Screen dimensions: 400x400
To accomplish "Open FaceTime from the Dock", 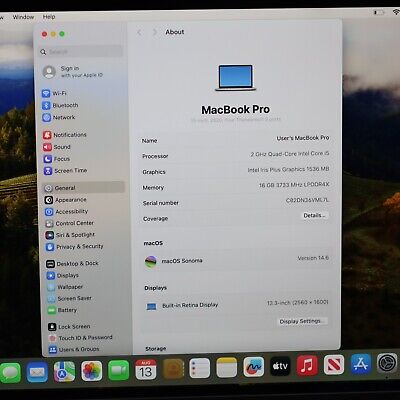I will click(118, 370).
